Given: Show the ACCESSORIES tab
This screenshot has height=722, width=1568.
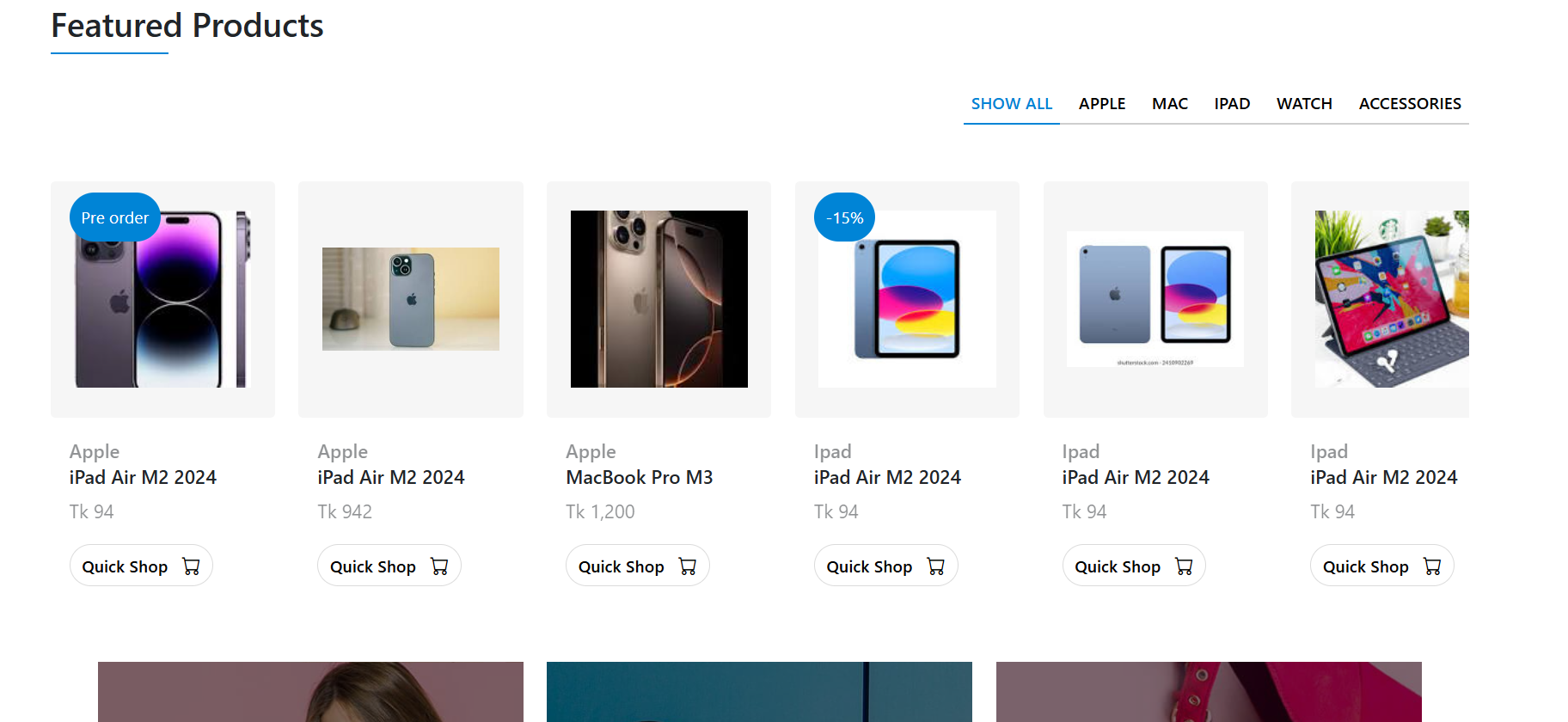Looking at the screenshot, I should (1410, 104).
